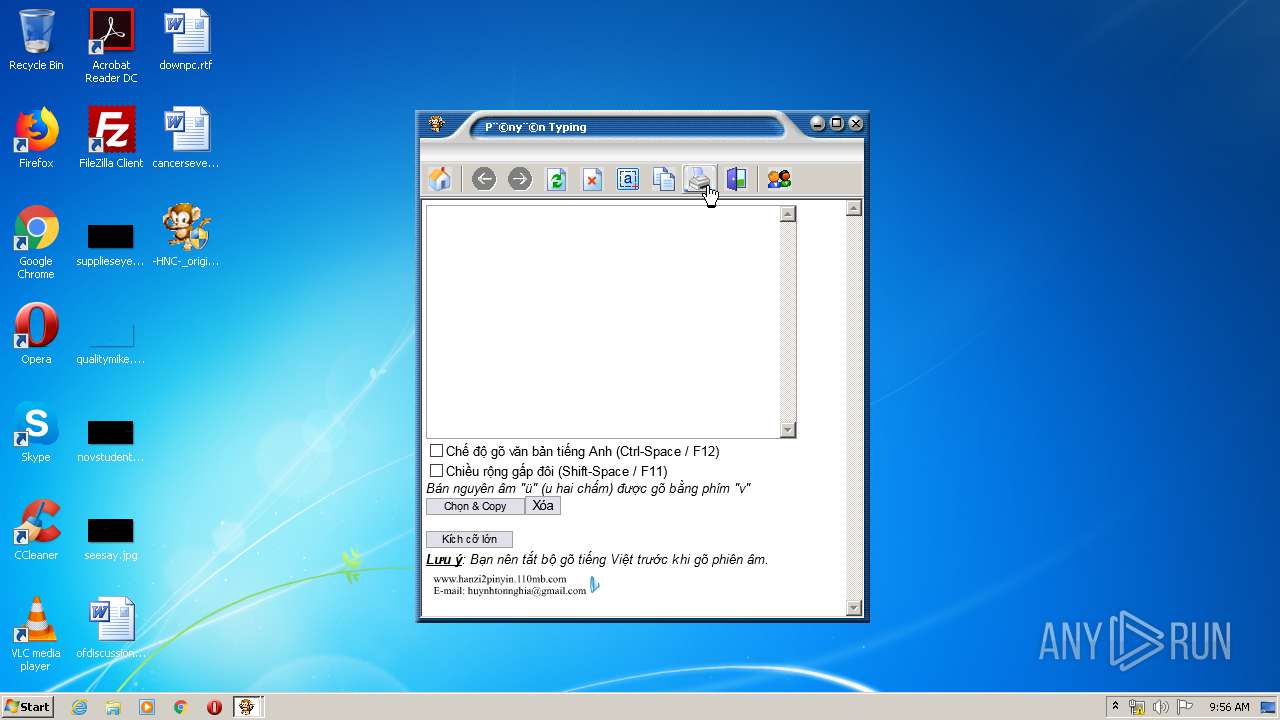Open VLC media player shortcut

[36, 634]
